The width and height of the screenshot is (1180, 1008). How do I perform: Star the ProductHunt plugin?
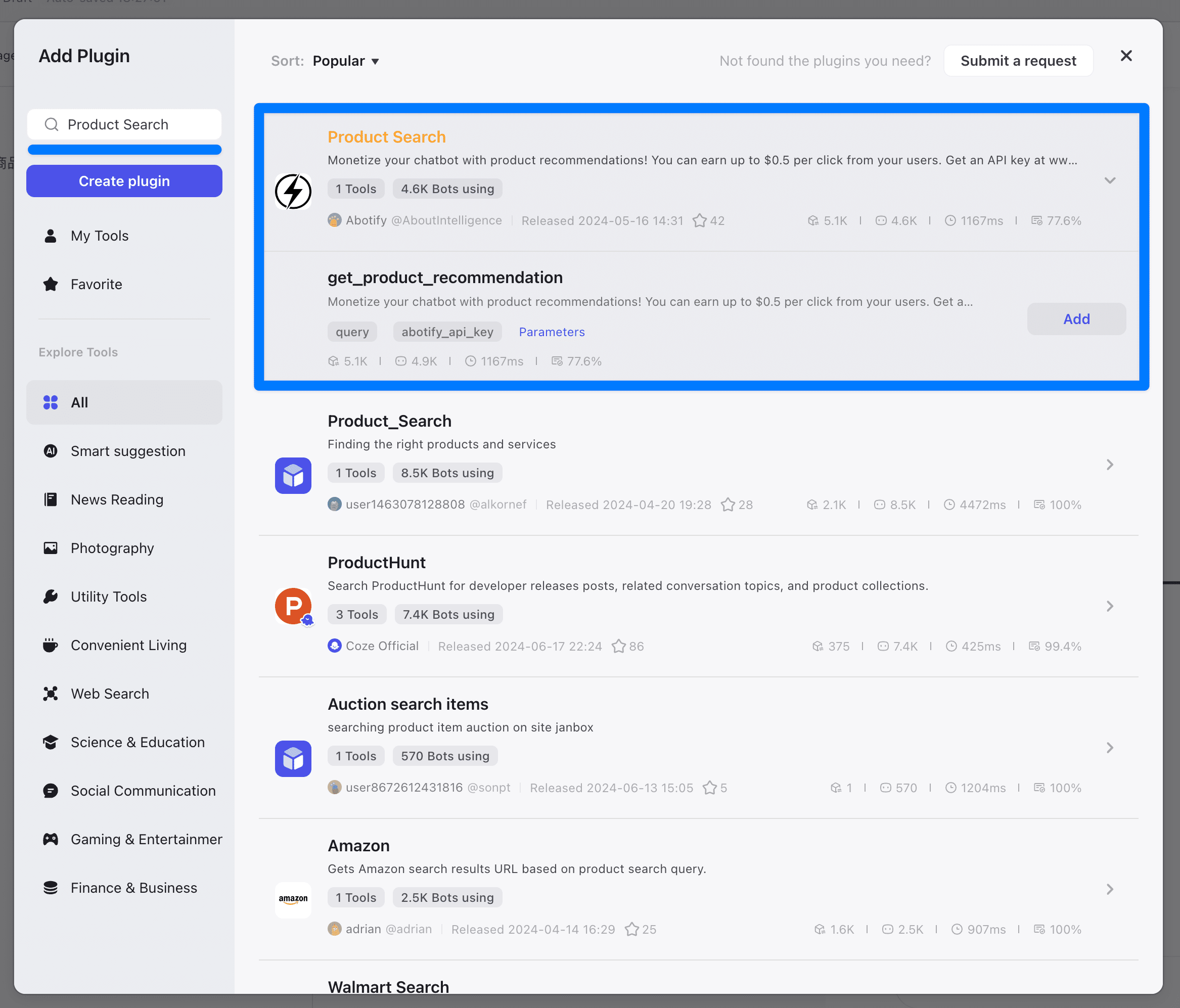pyautogui.click(x=618, y=647)
